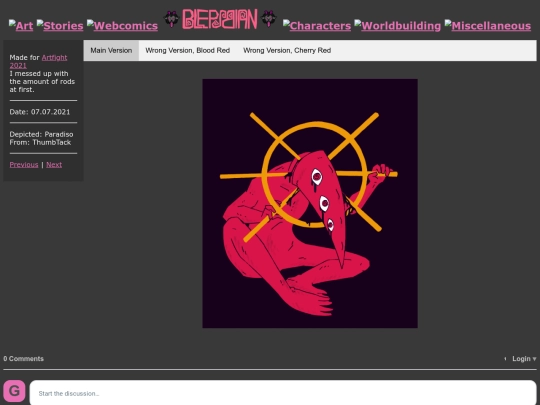The height and width of the screenshot is (405, 540).
Task: Click the creature icon left of the logo
Action: (171, 19)
